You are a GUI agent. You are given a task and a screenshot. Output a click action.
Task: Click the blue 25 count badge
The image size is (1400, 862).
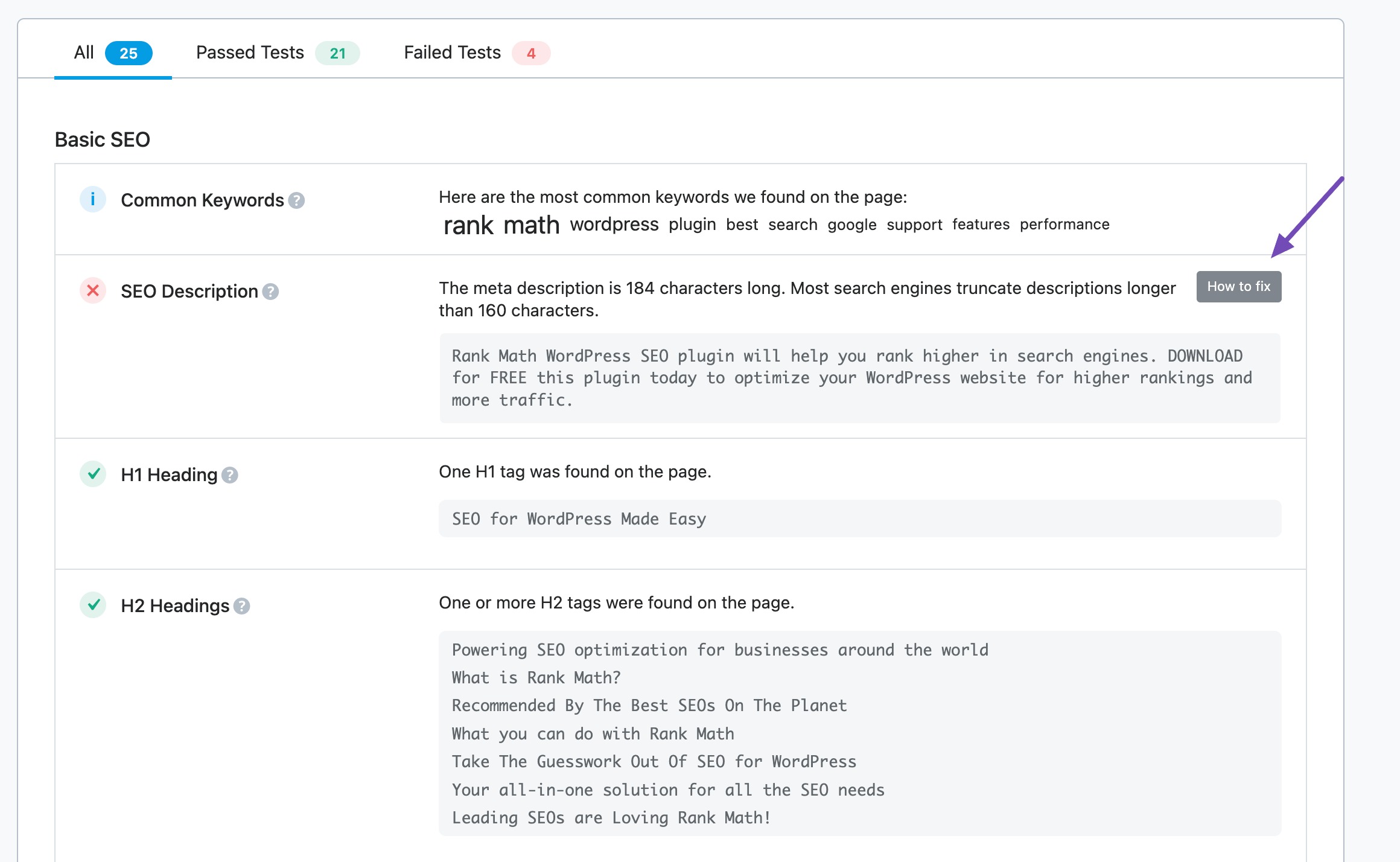(x=129, y=53)
